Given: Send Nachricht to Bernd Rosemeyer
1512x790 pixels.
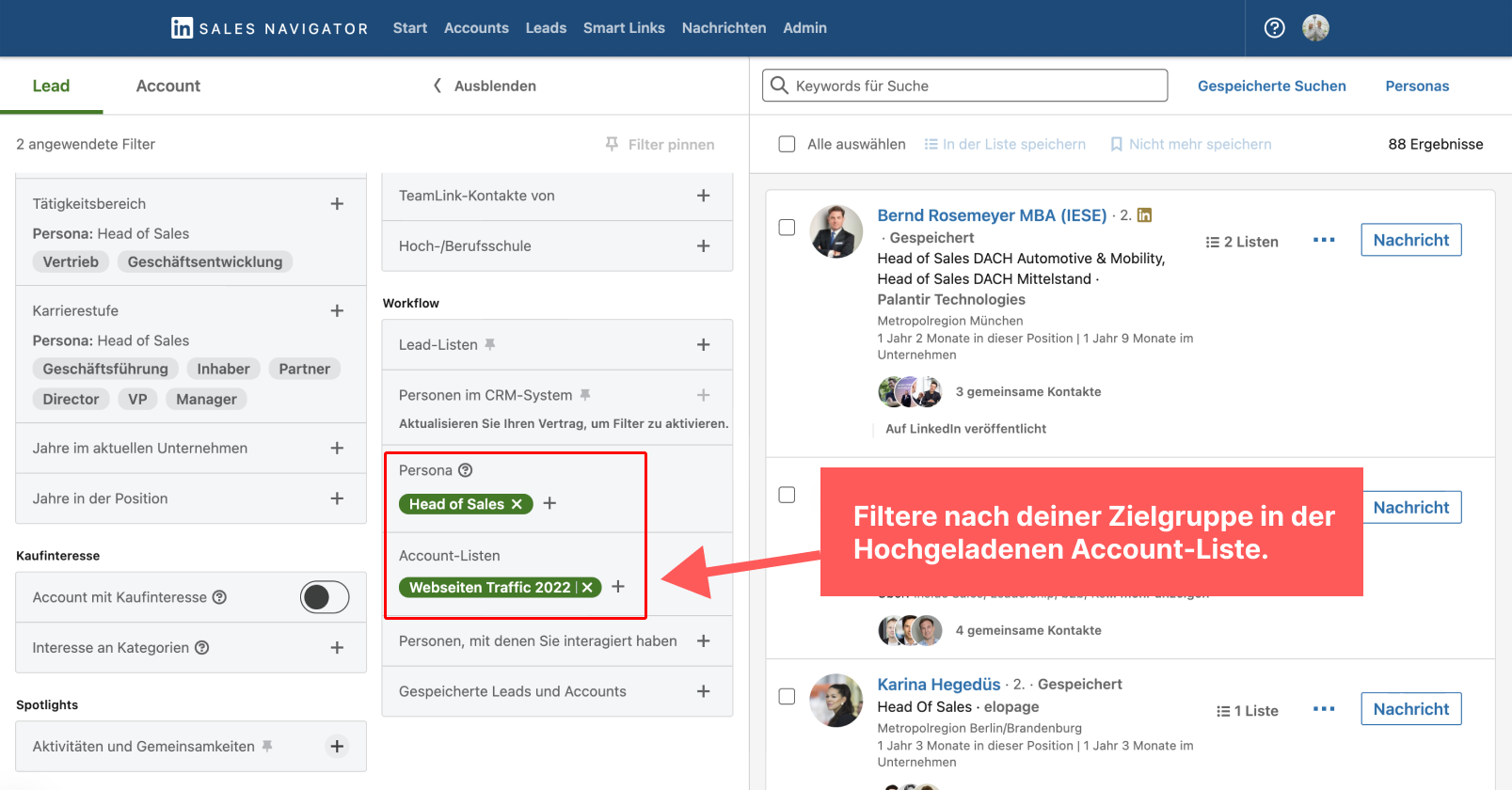Looking at the screenshot, I should coord(1411,240).
